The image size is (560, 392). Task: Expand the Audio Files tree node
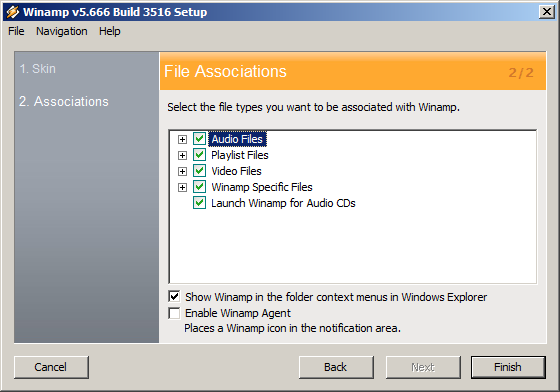click(182, 139)
